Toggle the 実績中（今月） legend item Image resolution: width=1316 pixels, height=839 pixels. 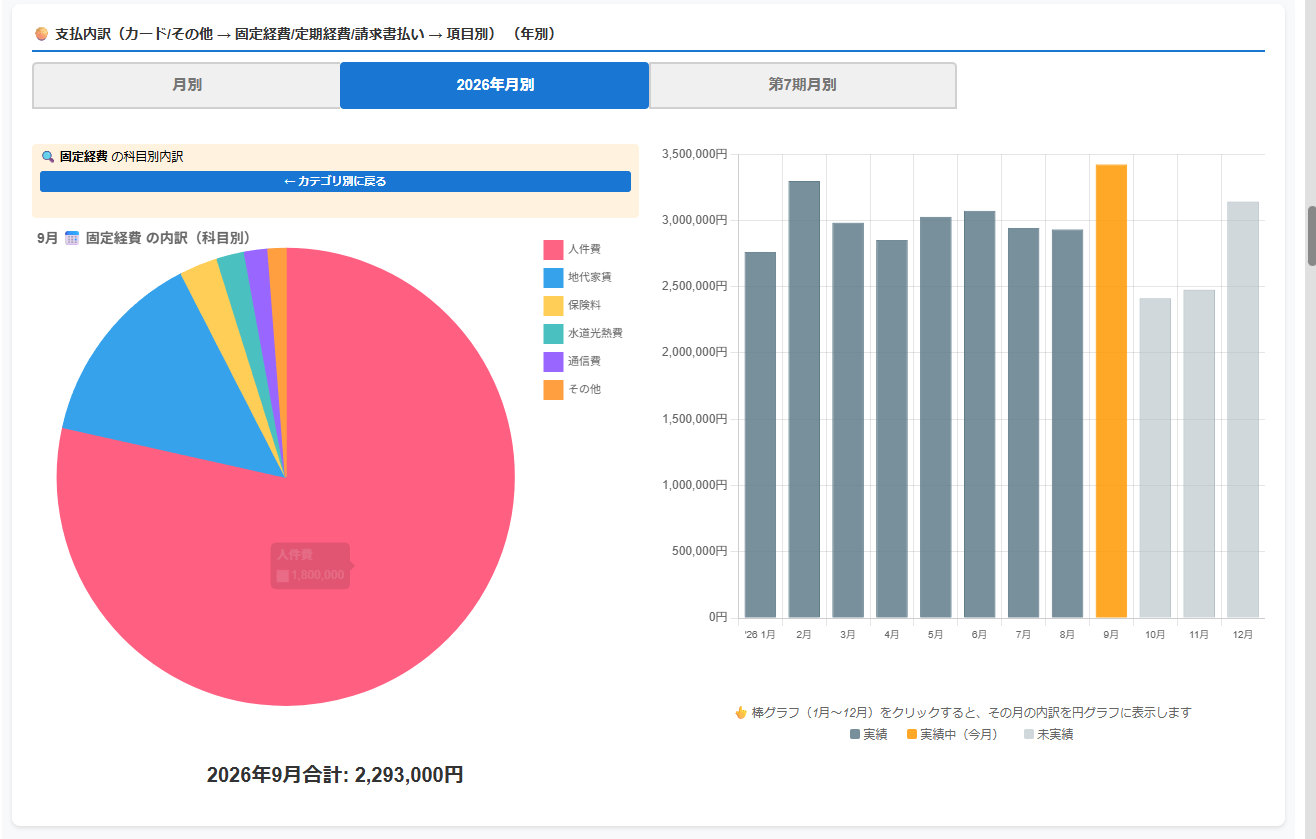coord(952,734)
